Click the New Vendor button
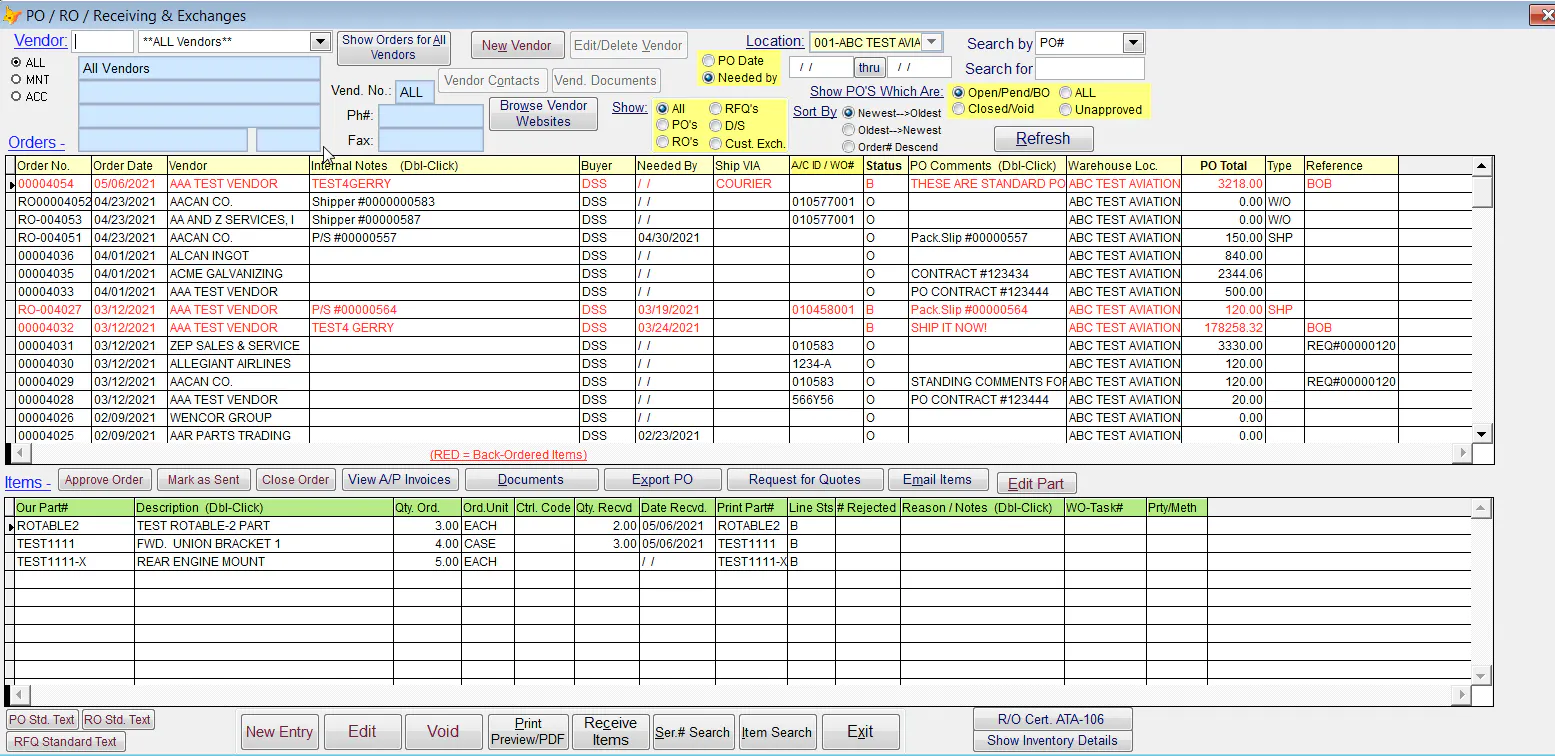Image resolution: width=1555 pixels, height=756 pixels. (x=517, y=45)
